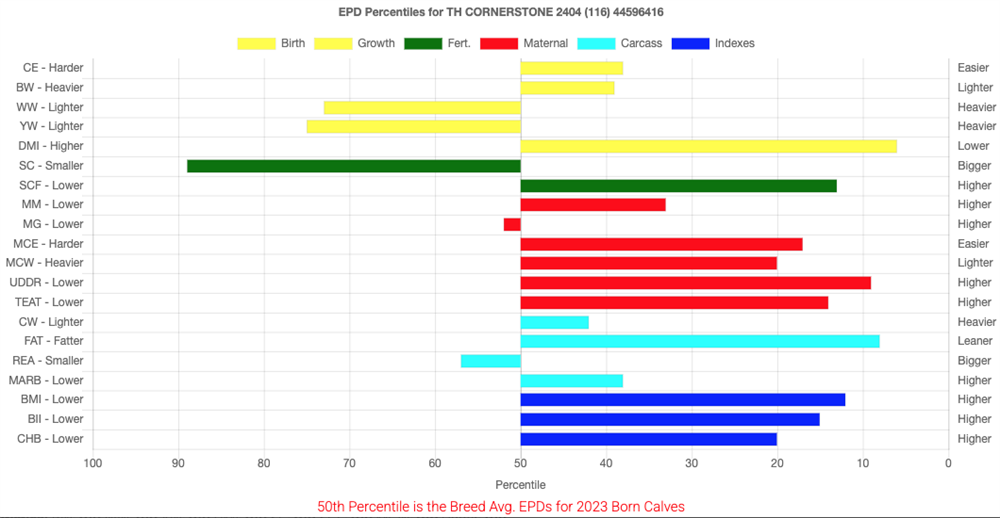Click the 'CHB - Lower' axis label
The image size is (1000, 518).
point(52,438)
